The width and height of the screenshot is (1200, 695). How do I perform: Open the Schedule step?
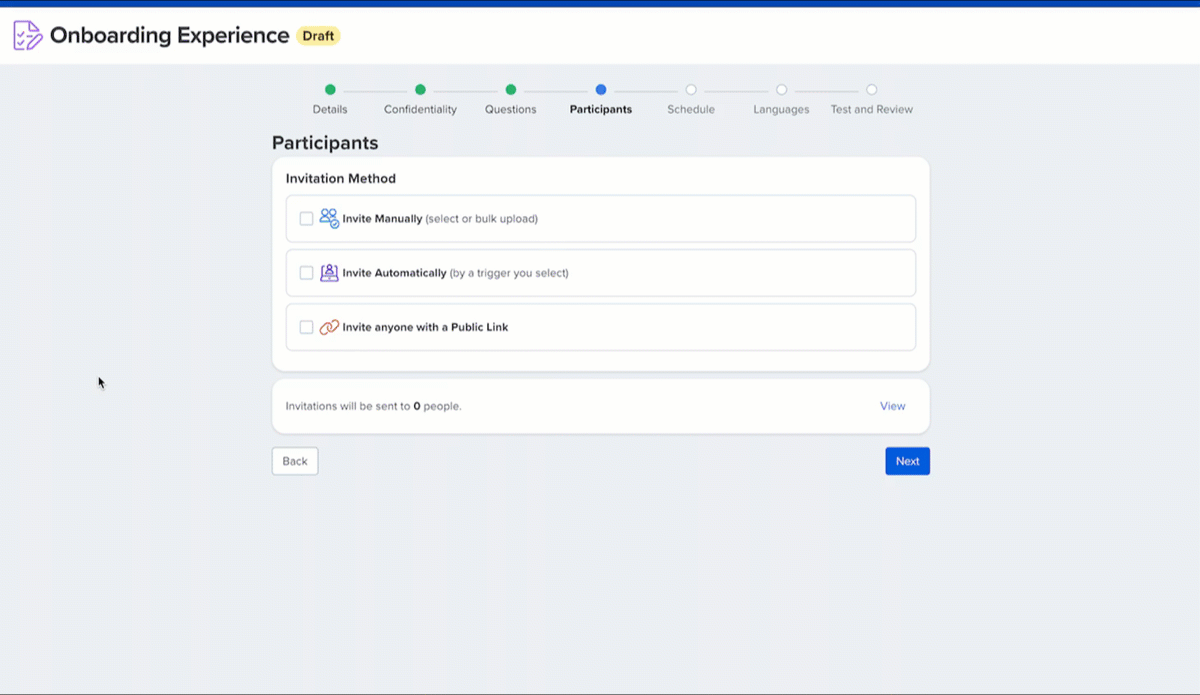point(691,90)
